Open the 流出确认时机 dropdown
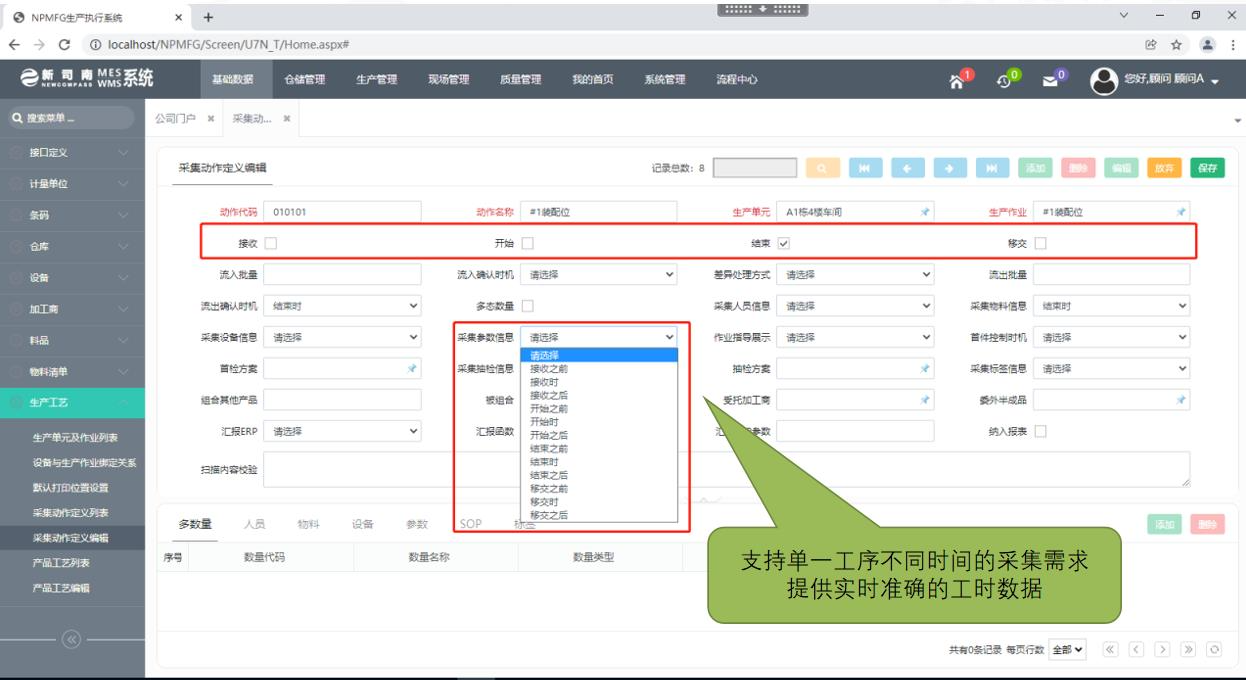The height and width of the screenshot is (680, 1246). 342,306
